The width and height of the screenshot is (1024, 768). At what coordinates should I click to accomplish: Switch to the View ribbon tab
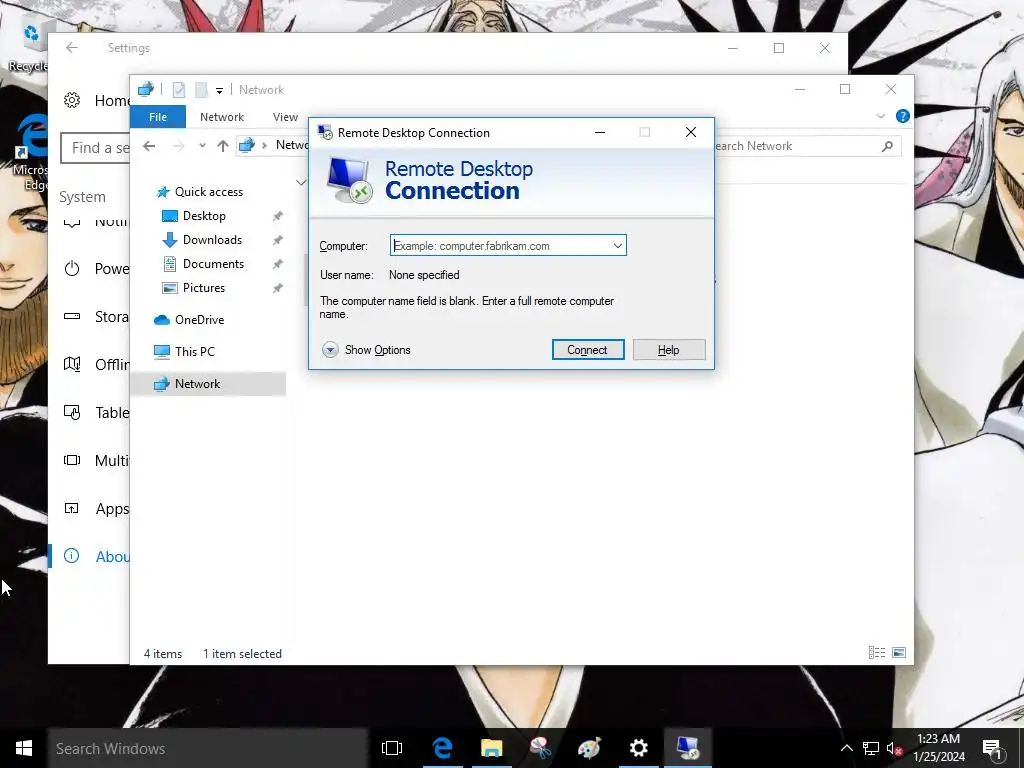[x=285, y=117]
